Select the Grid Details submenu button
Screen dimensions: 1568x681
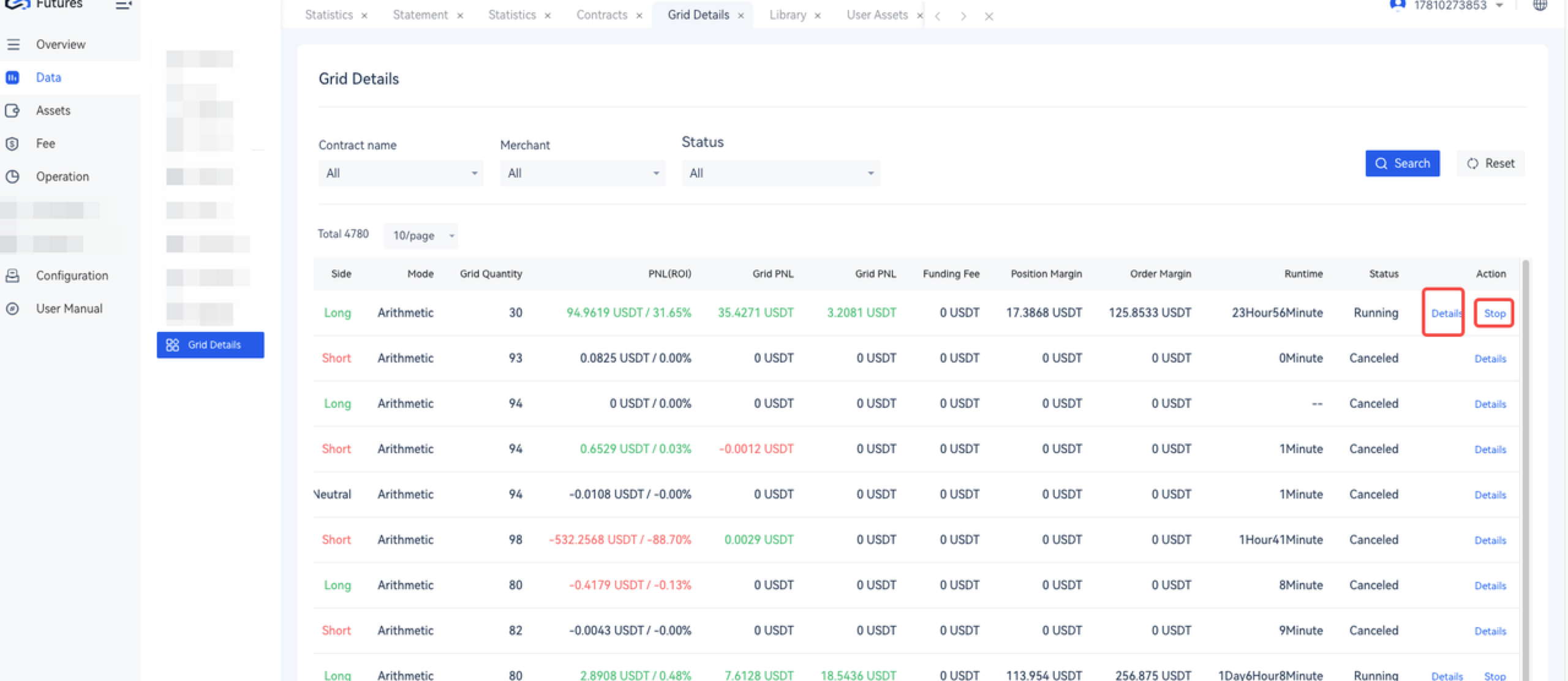[x=210, y=345]
